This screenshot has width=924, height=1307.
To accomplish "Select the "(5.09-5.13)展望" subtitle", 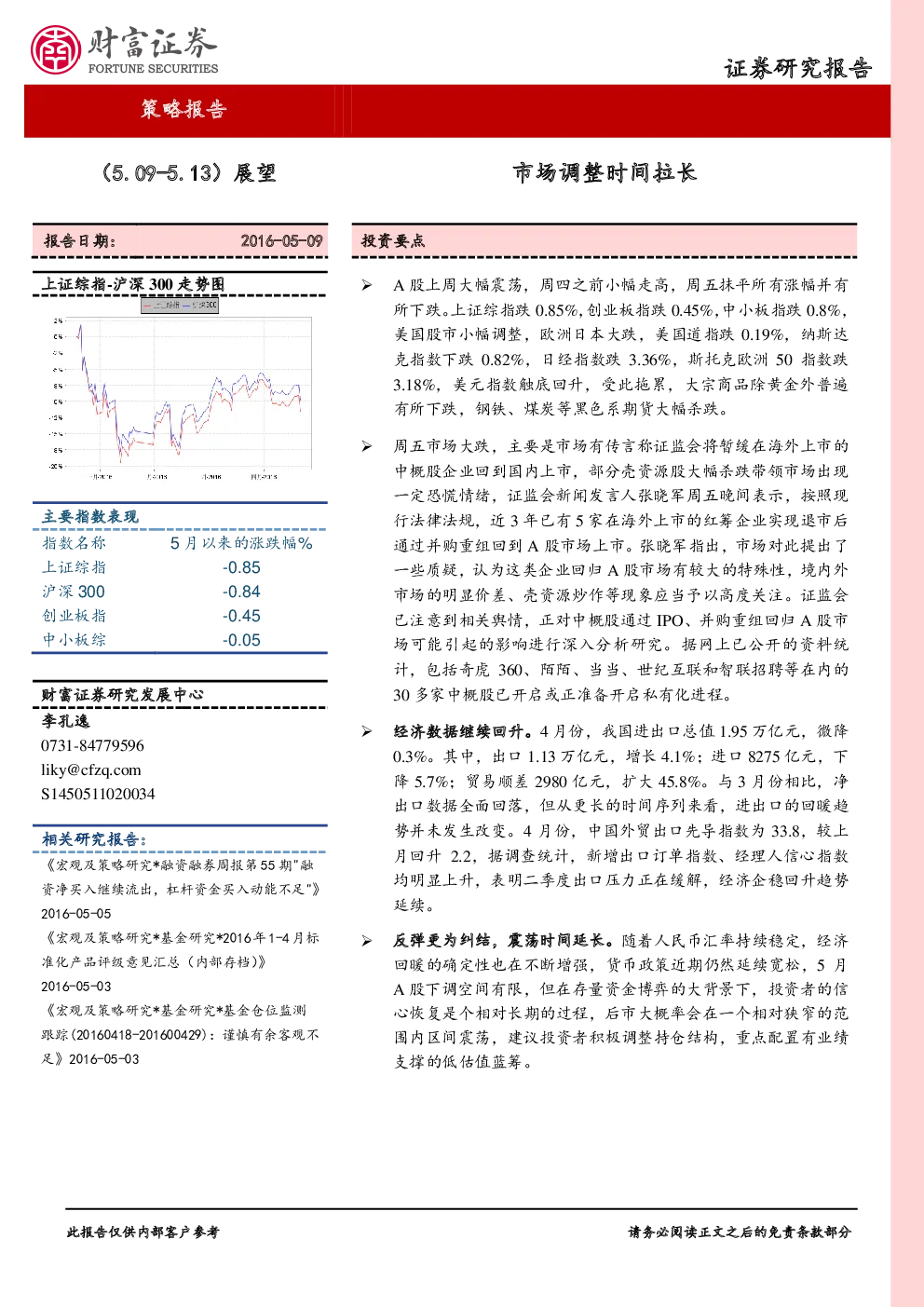I will pyautogui.click(x=187, y=173).
